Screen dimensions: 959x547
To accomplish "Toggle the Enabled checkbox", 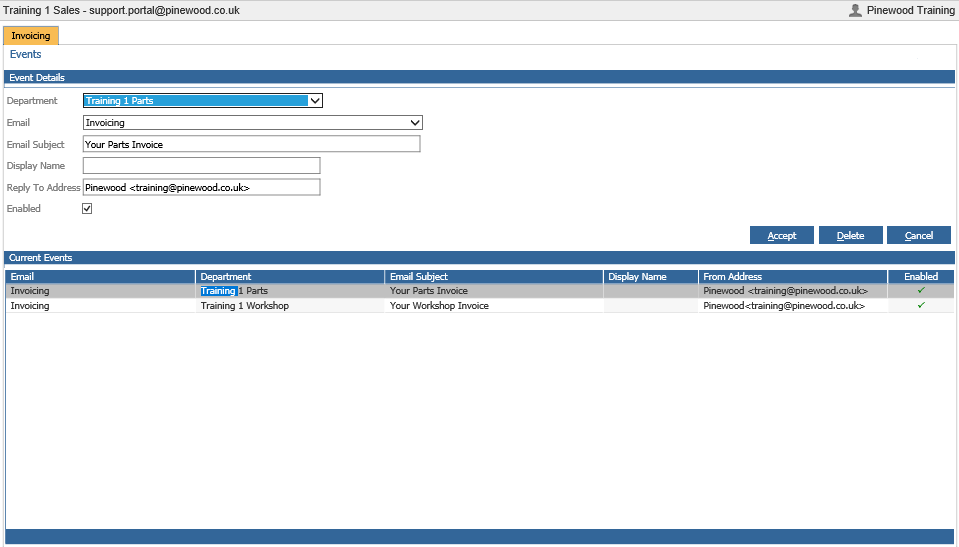I will 87,209.
